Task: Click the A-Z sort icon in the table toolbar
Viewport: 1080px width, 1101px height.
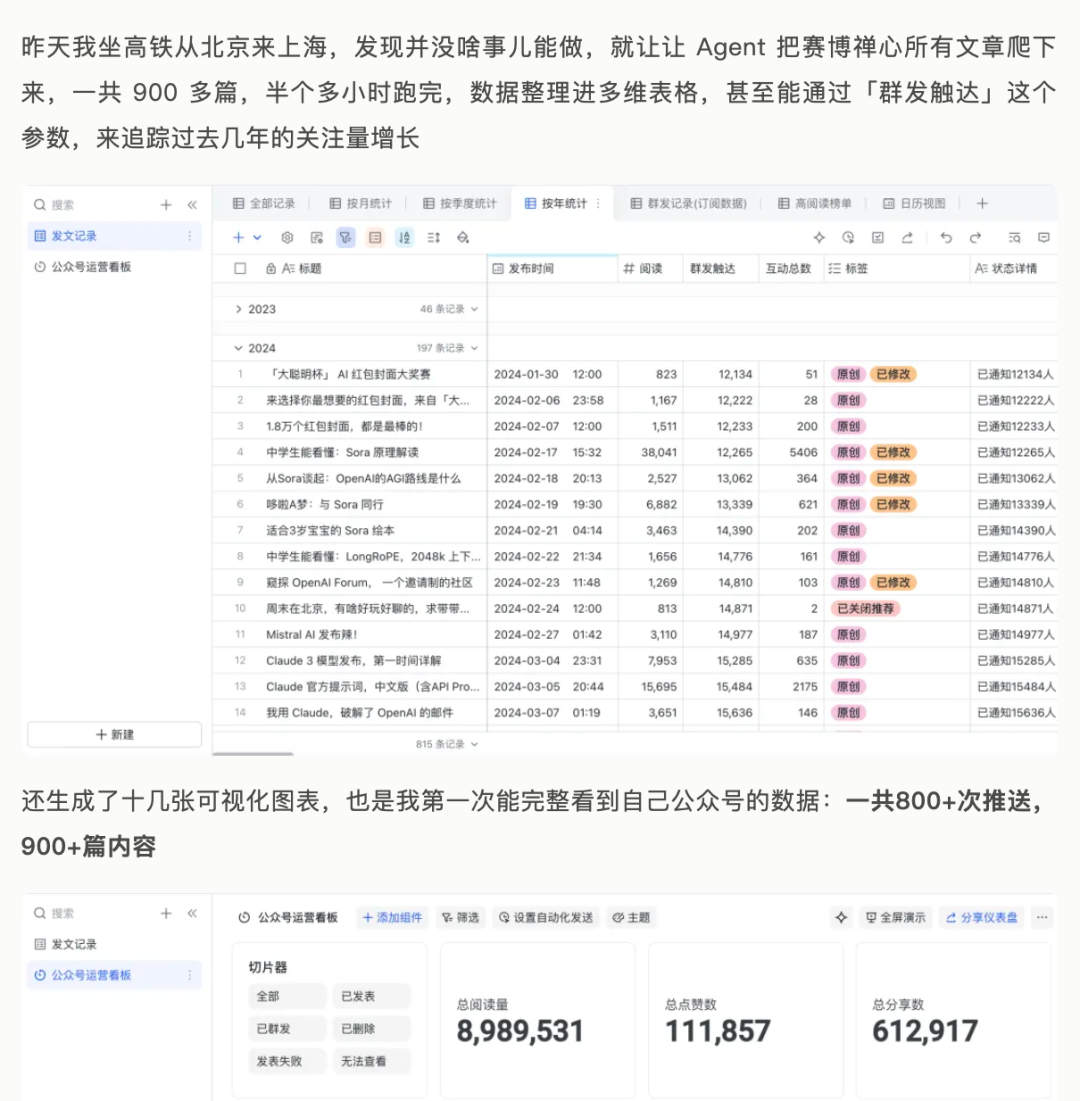Action: click(x=404, y=238)
